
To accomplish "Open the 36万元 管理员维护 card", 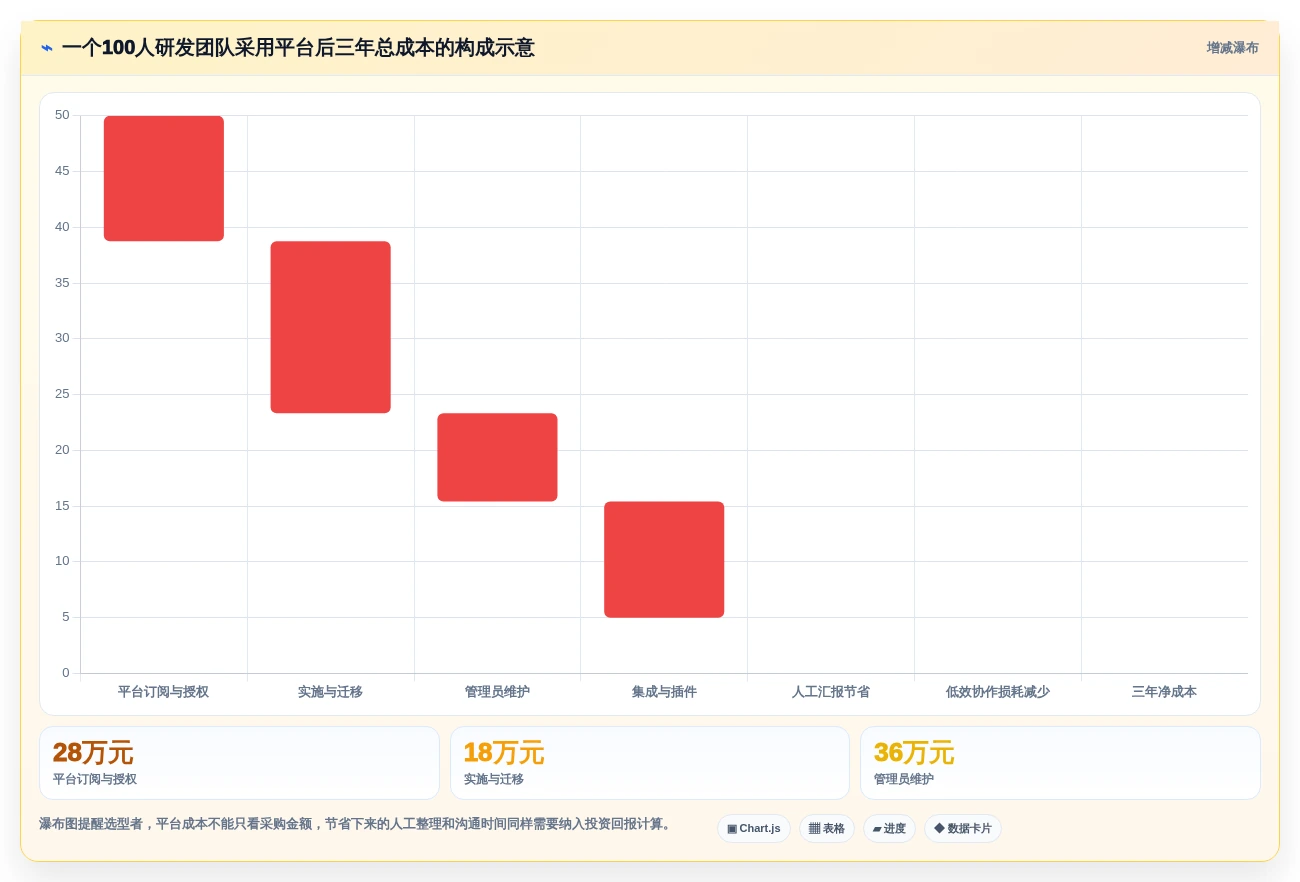I will (x=1060, y=763).
